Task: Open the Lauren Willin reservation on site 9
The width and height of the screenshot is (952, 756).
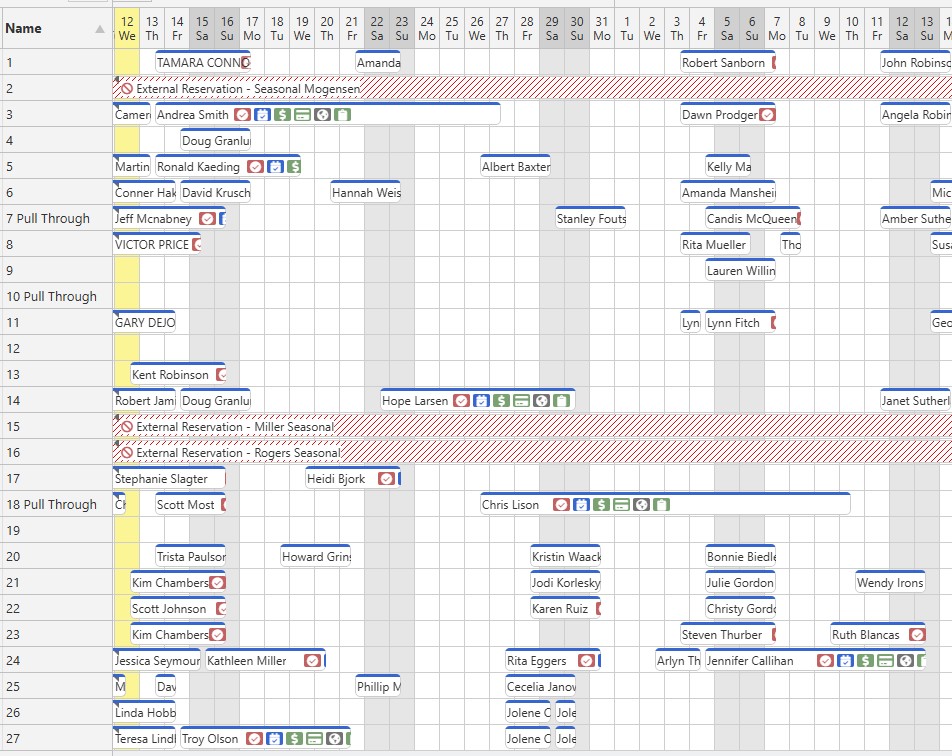Action: click(740, 271)
